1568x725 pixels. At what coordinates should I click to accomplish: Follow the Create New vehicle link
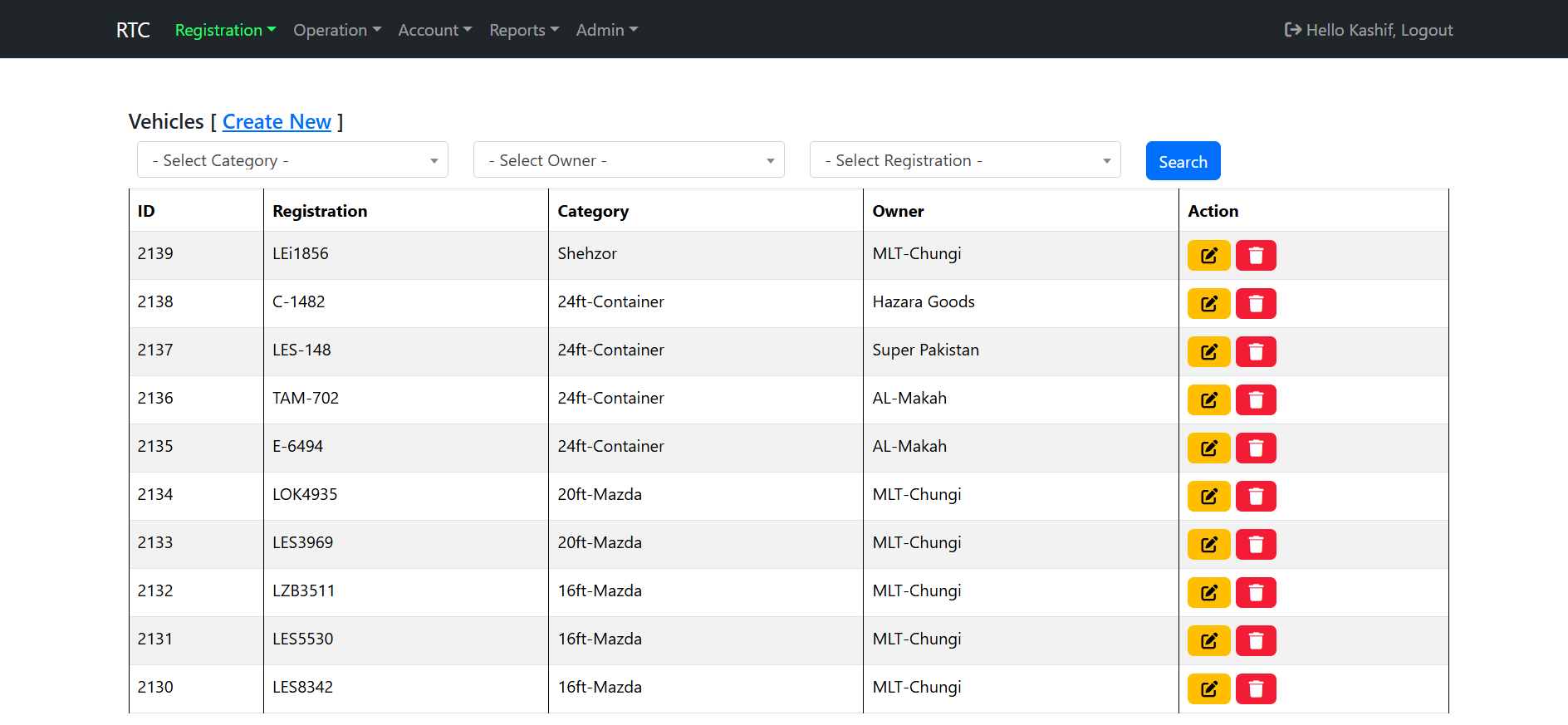[277, 122]
